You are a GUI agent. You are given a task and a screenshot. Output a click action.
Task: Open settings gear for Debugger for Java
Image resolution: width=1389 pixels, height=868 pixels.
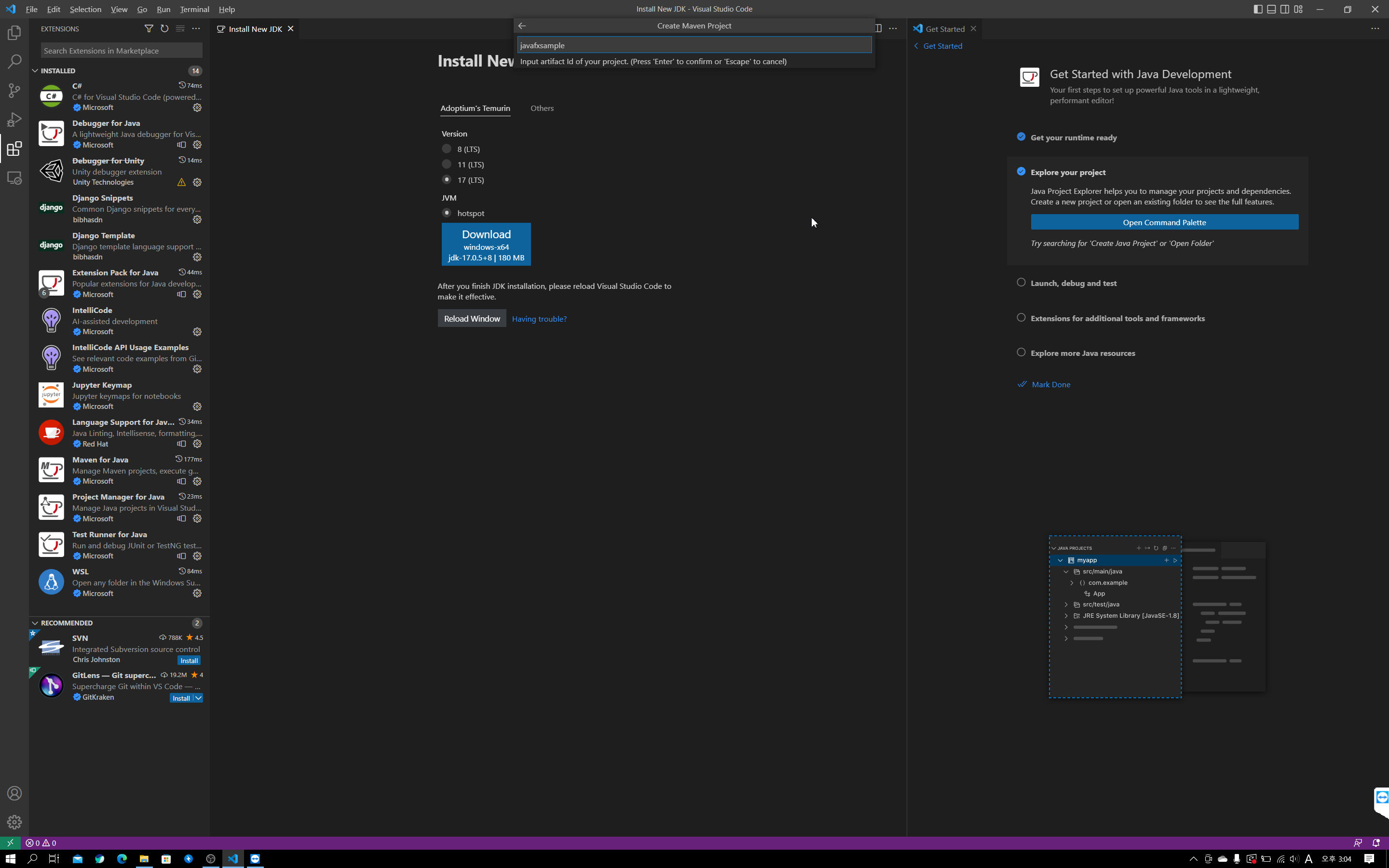(197, 145)
